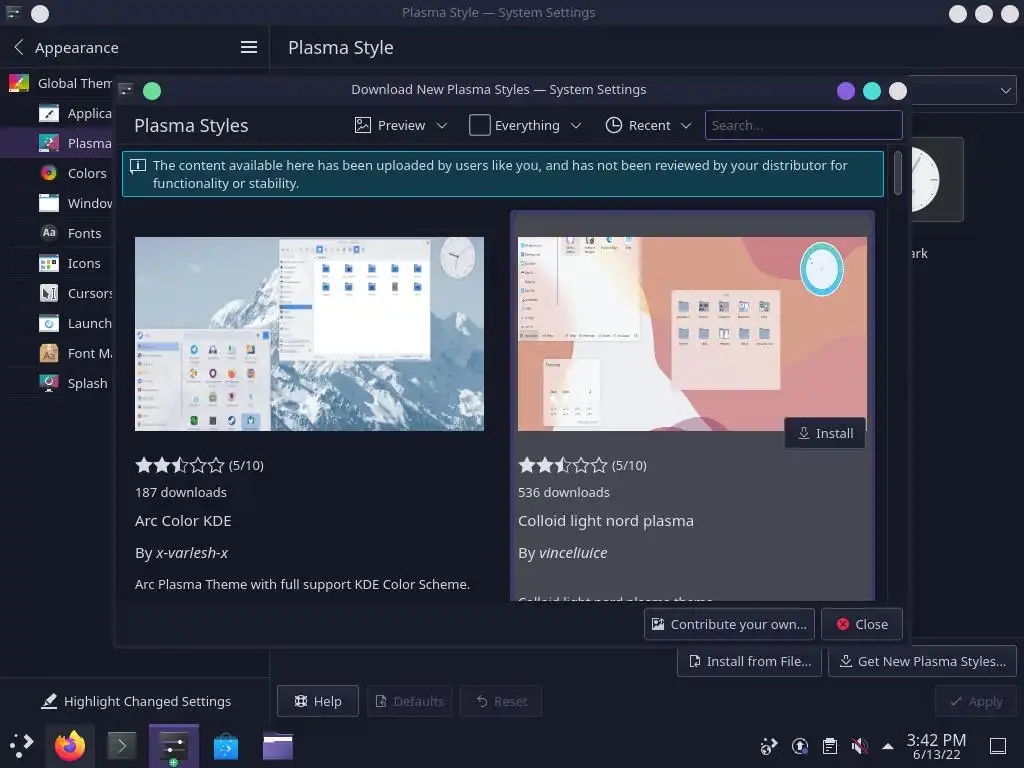Open the Konsole terminal from the taskbar

pyautogui.click(x=121, y=746)
